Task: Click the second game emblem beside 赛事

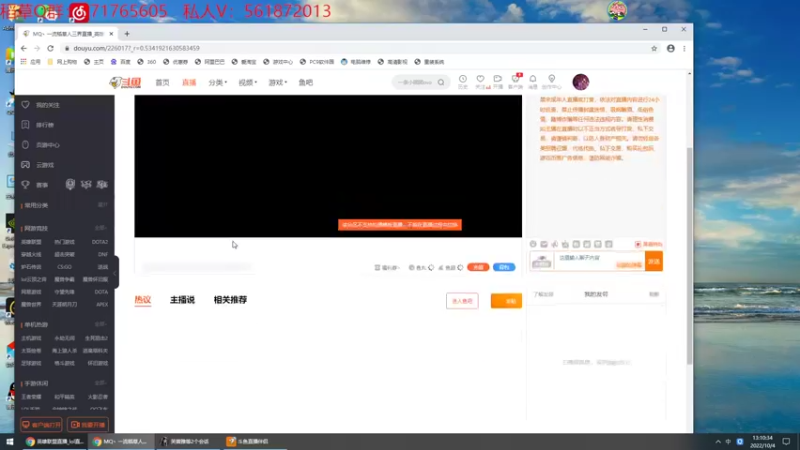Action: click(86, 184)
